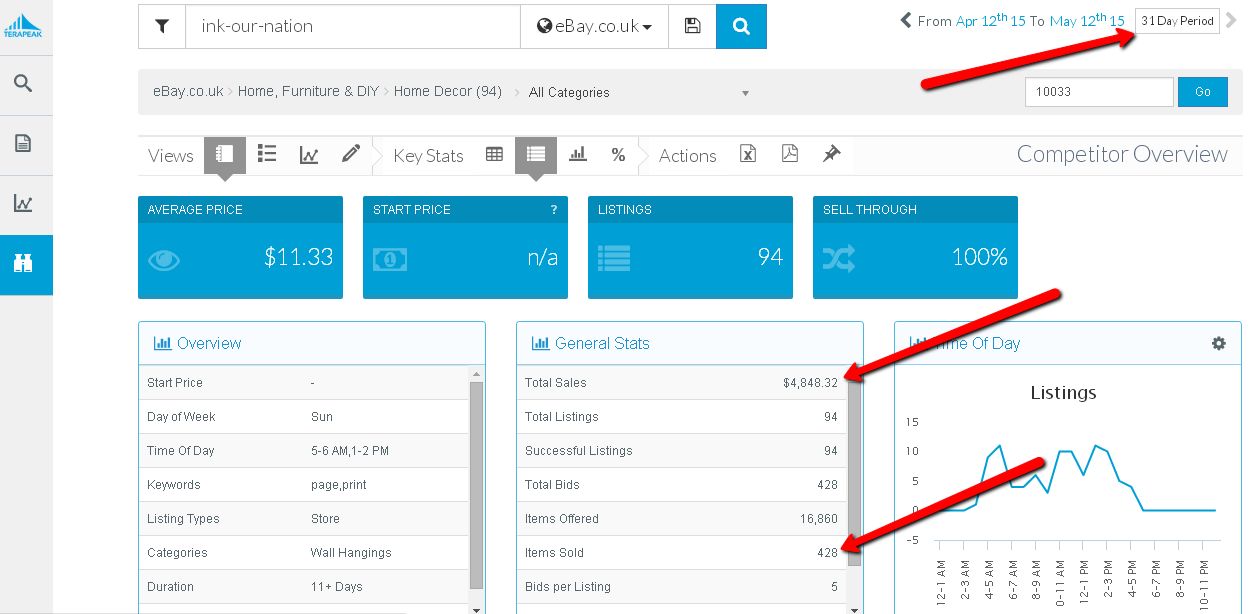Click the Duration 11+ Days value

pyautogui.click(x=336, y=587)
